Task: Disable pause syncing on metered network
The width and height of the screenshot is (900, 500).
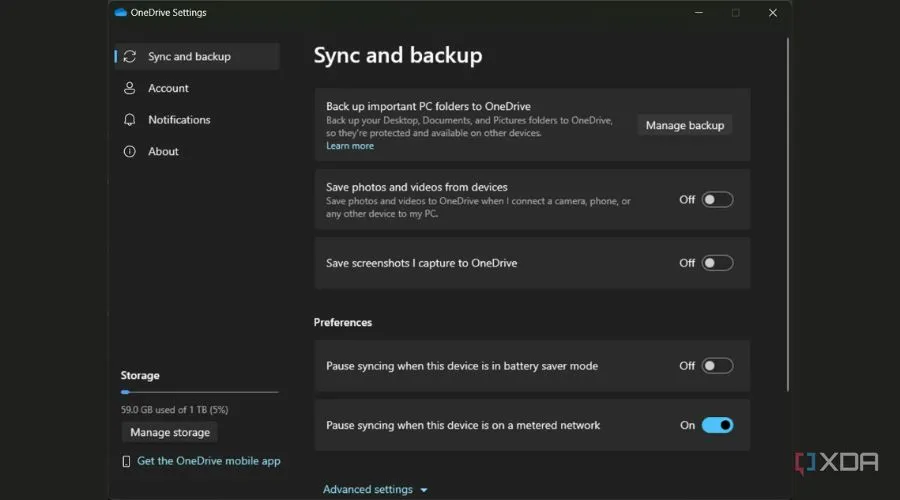Action: pyautogui.click(x=717, y=425)
